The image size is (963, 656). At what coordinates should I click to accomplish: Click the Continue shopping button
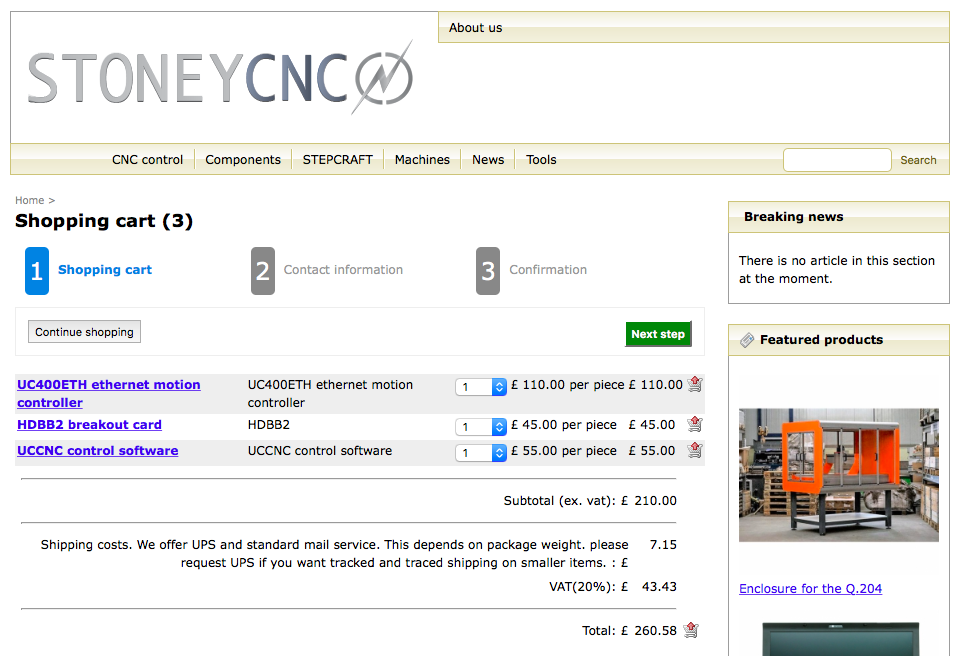point(84,332)
